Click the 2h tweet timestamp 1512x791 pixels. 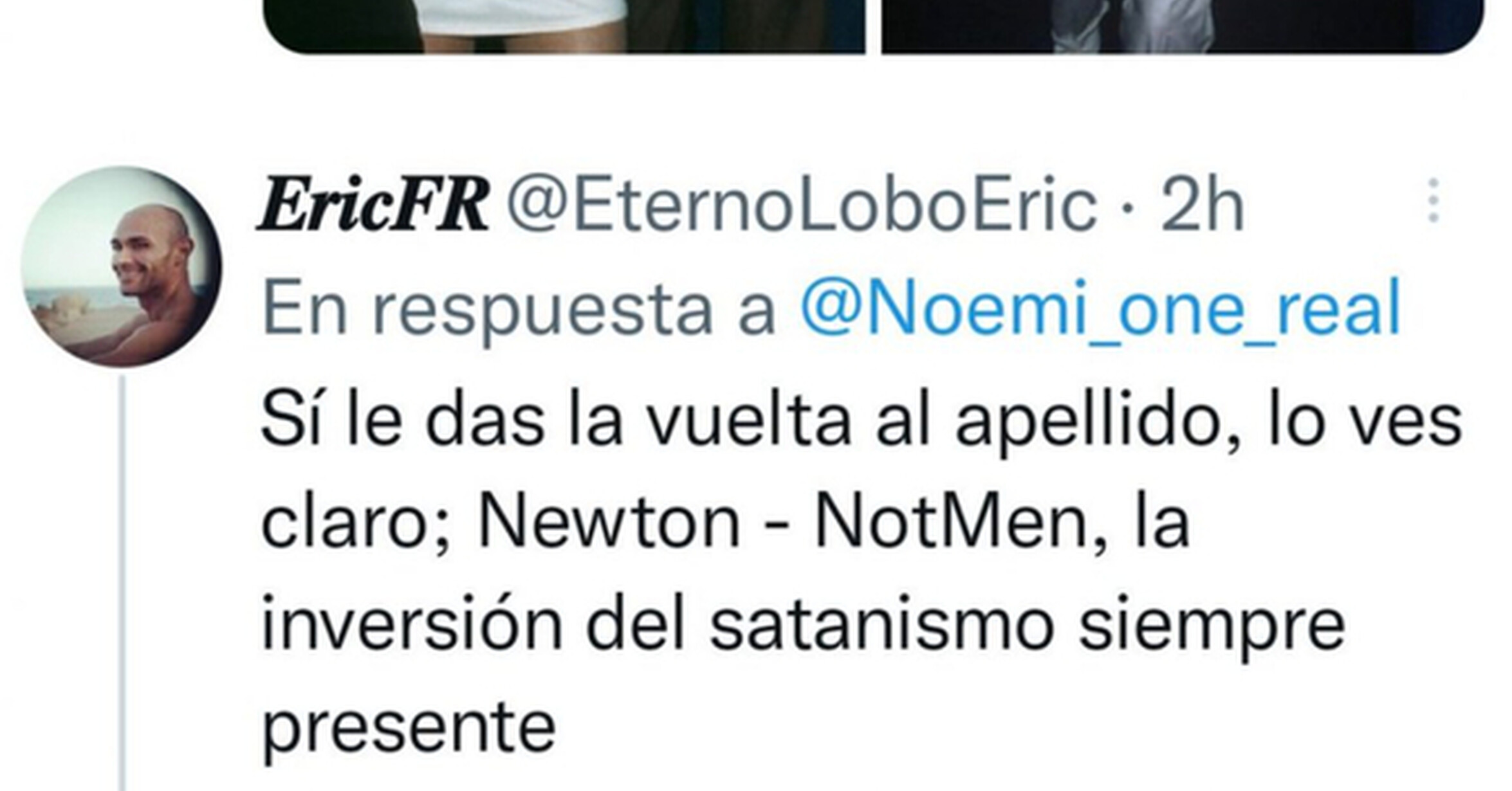pos(1202,206)
